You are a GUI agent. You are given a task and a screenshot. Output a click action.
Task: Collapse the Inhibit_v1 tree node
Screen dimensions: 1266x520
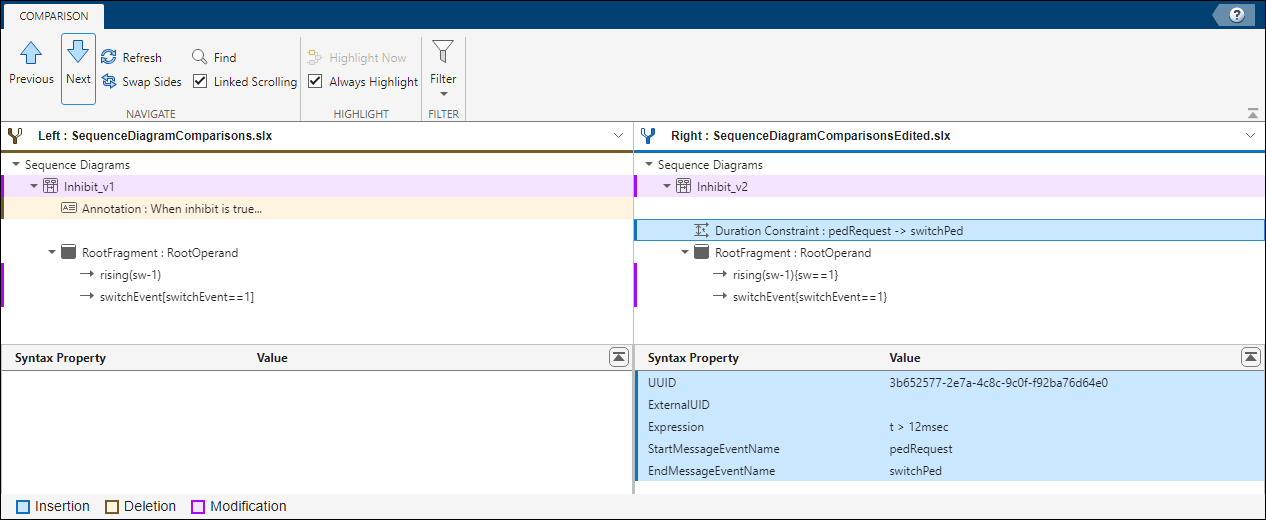[x=34, y=186]
